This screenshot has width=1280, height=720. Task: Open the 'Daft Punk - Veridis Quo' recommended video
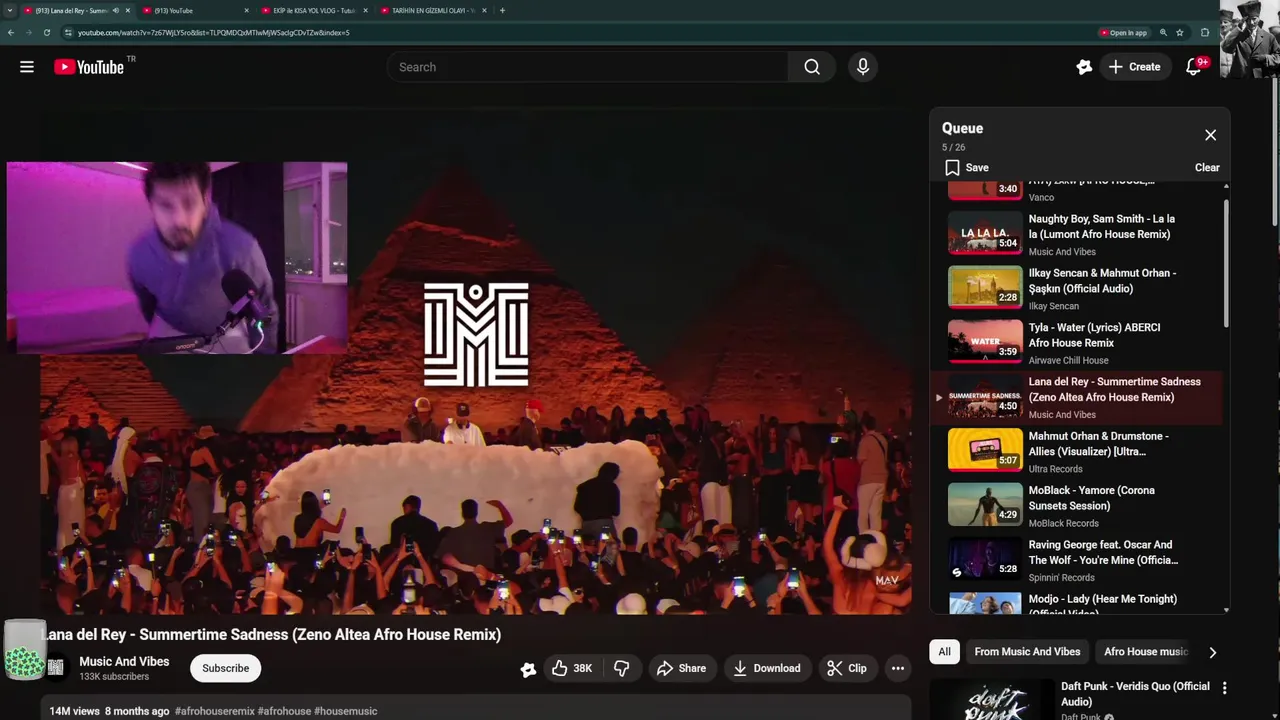[x=1135, y=694]
